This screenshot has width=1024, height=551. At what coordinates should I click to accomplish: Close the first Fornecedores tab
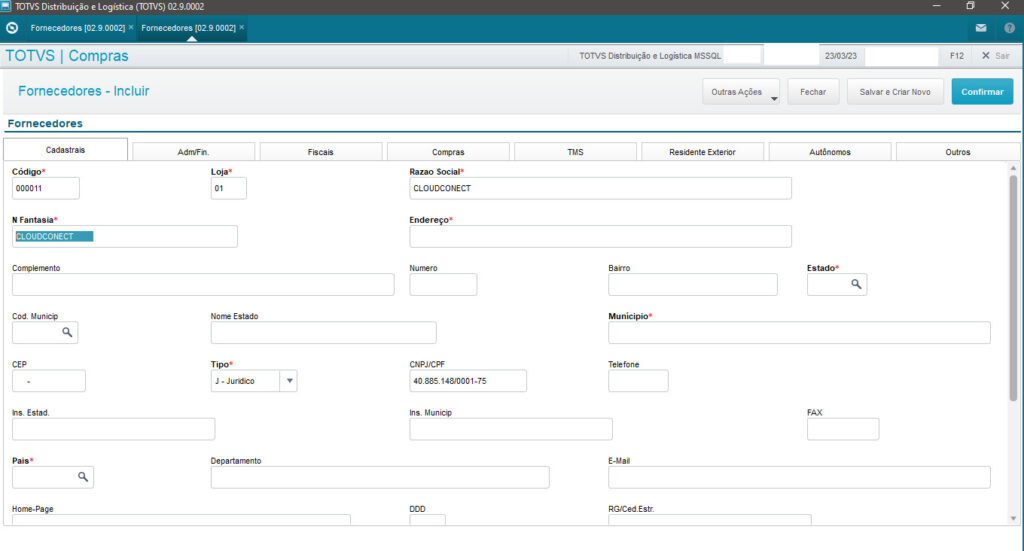(x=131, y=28)
